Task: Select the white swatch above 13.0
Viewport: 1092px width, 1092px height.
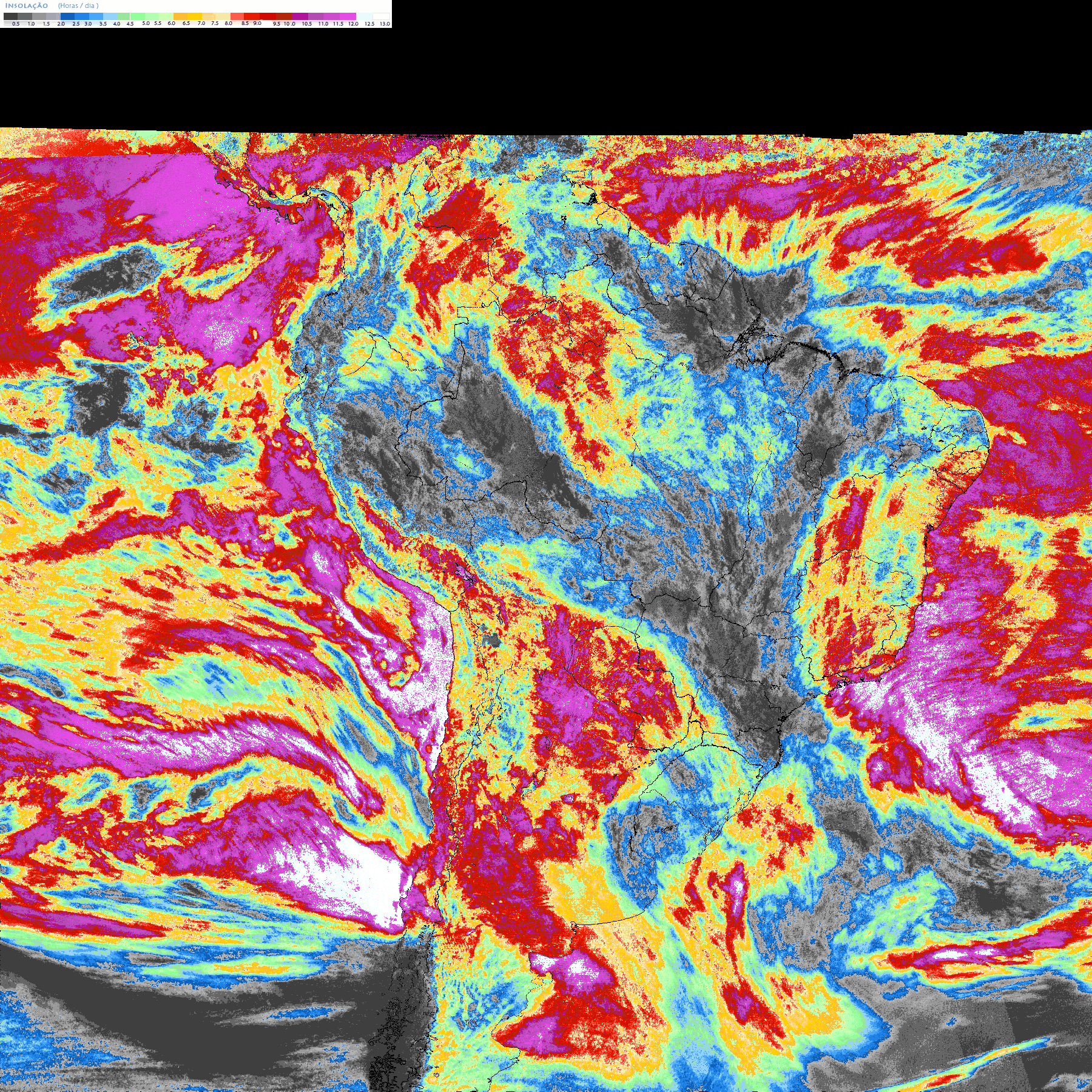Action: [x=381, y=16]
